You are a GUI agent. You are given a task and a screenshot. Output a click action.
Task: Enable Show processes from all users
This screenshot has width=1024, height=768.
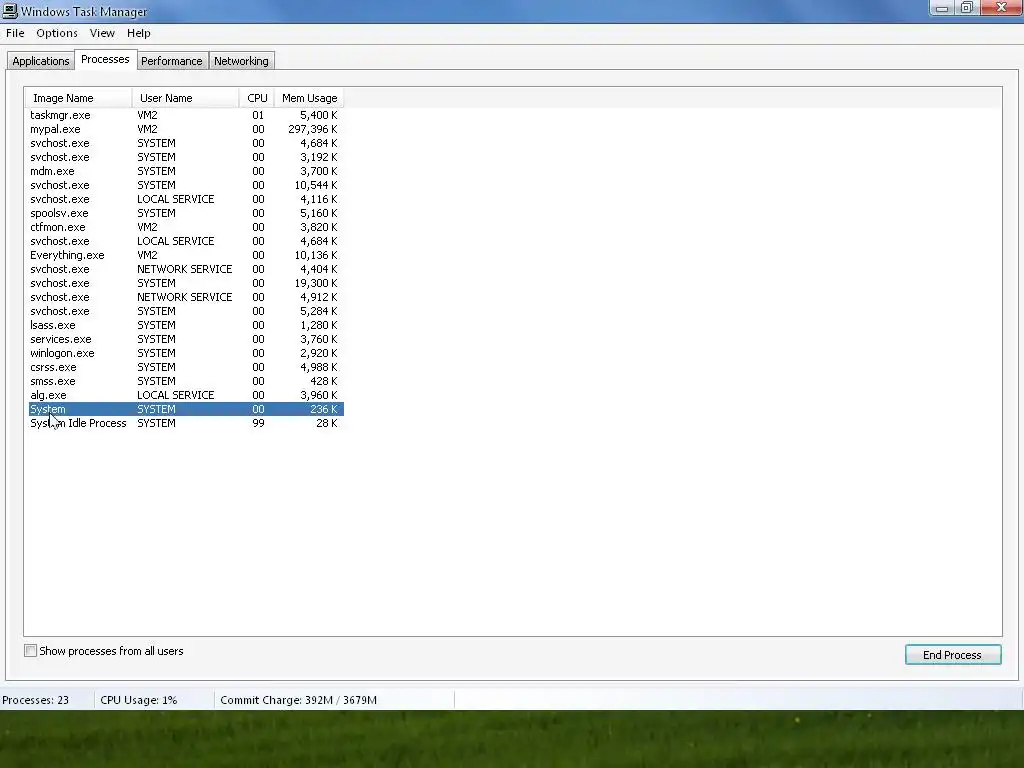click(30, 650)
